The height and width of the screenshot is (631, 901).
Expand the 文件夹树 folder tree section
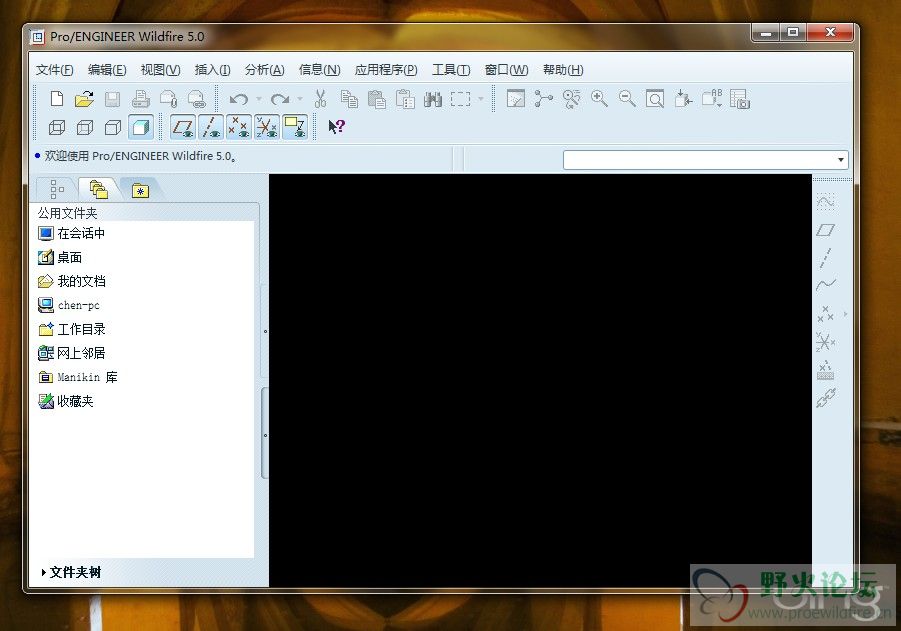[71, 572]
